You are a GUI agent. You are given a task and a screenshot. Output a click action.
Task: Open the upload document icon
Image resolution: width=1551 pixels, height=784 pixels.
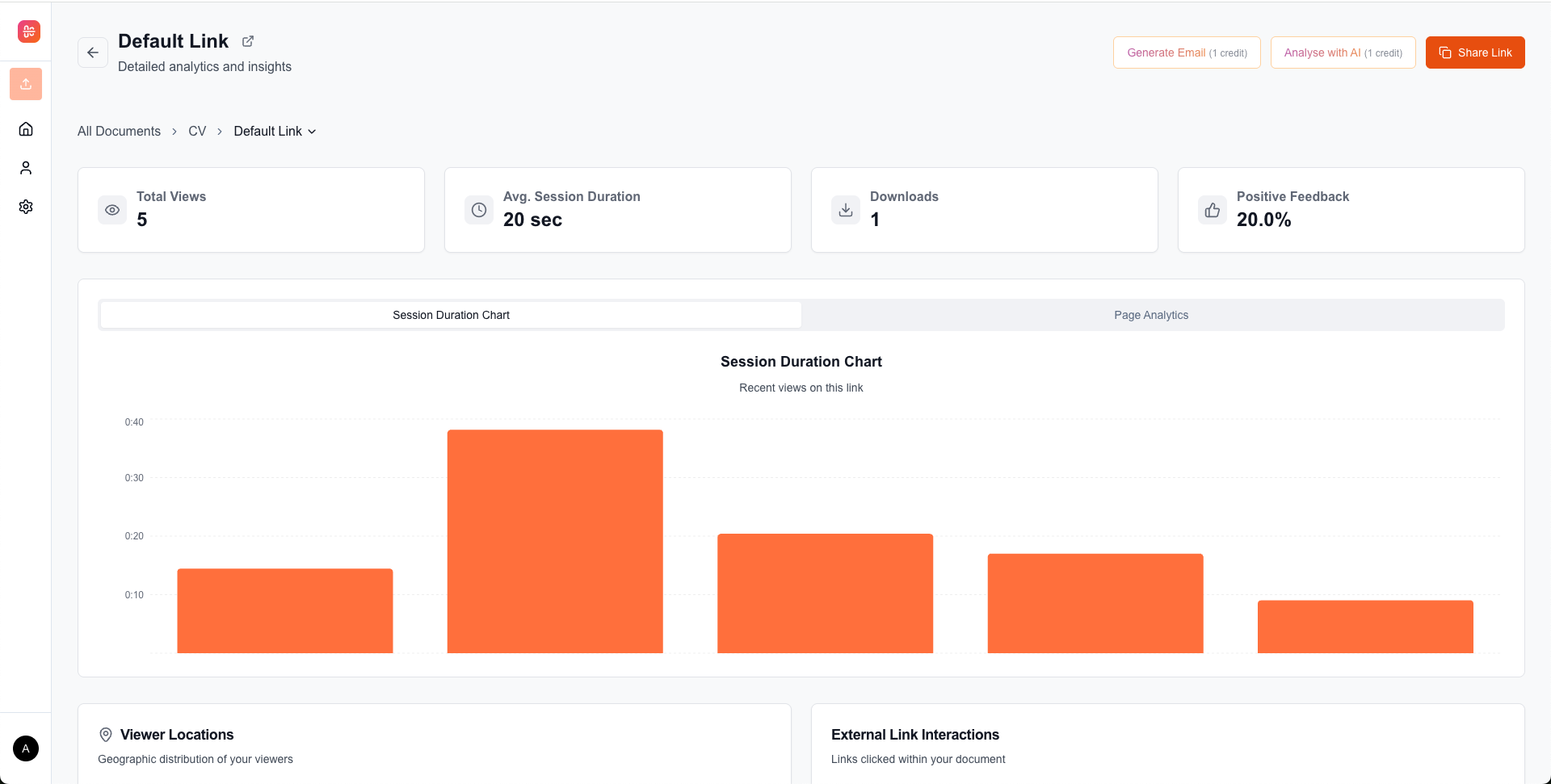click(x=26, y=84)
